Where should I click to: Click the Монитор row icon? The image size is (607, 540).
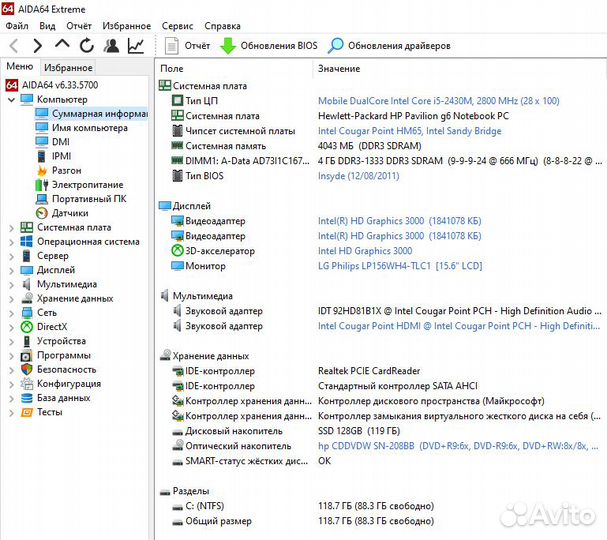click(x=177, y=266)
